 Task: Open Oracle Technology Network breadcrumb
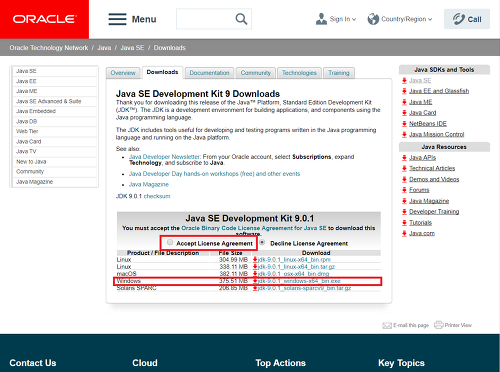coord(49,48)
